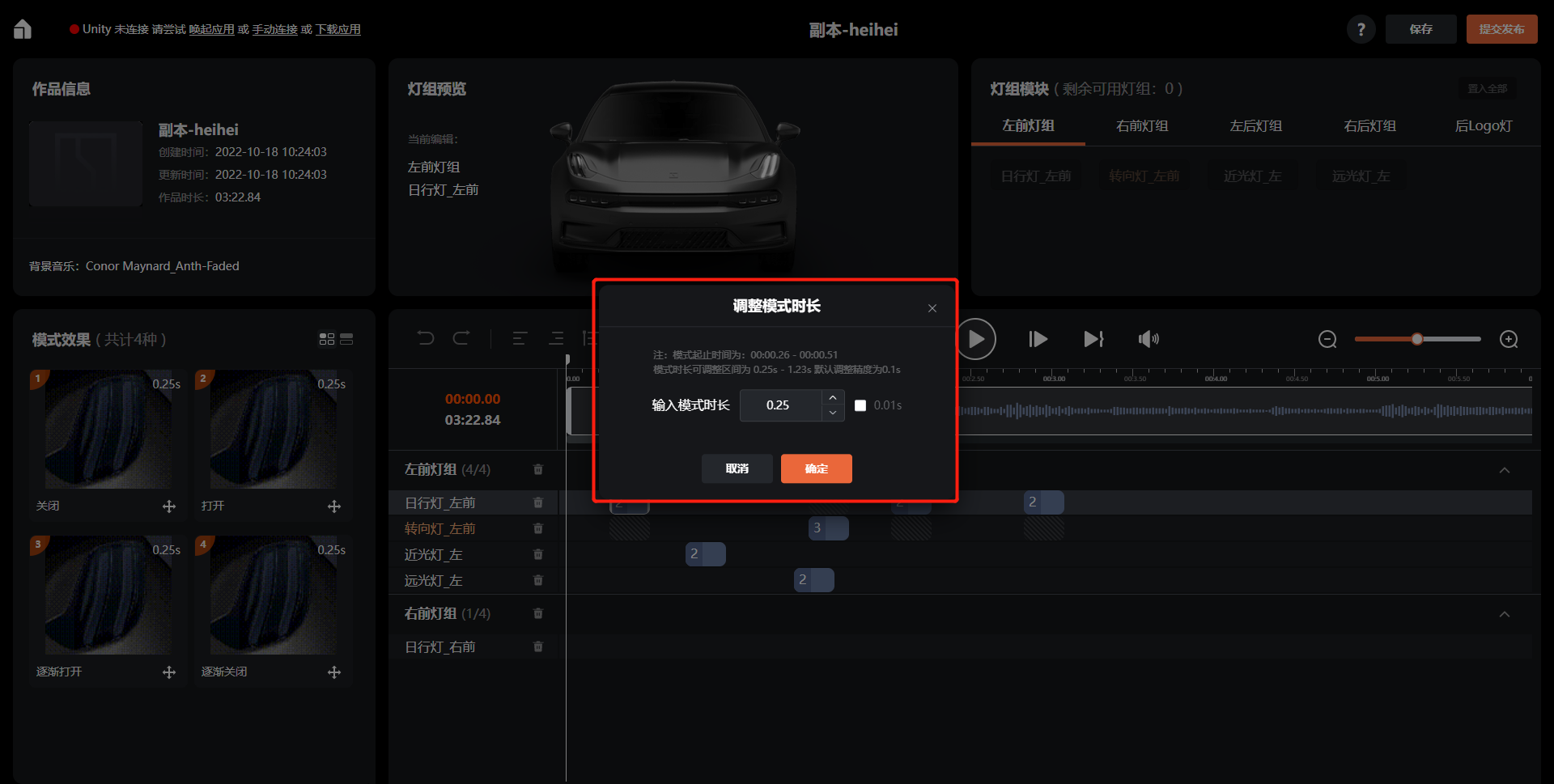Click the add icon for 关闭 effect
The image size is (1554, 784).
pos(169,506)
